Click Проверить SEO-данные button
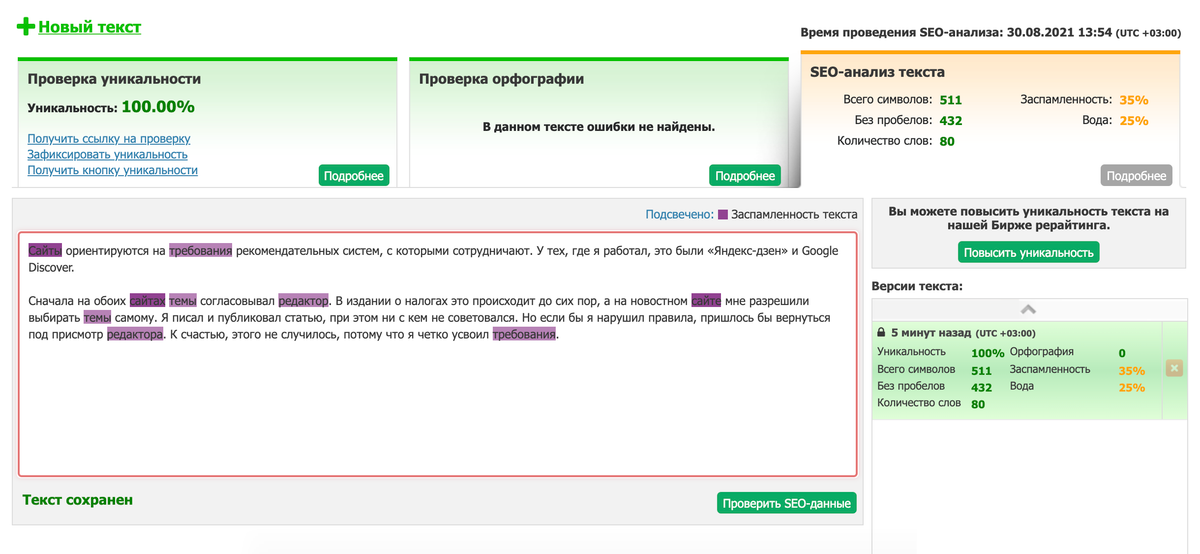The image size is (1200, 554). click(788, 502)
